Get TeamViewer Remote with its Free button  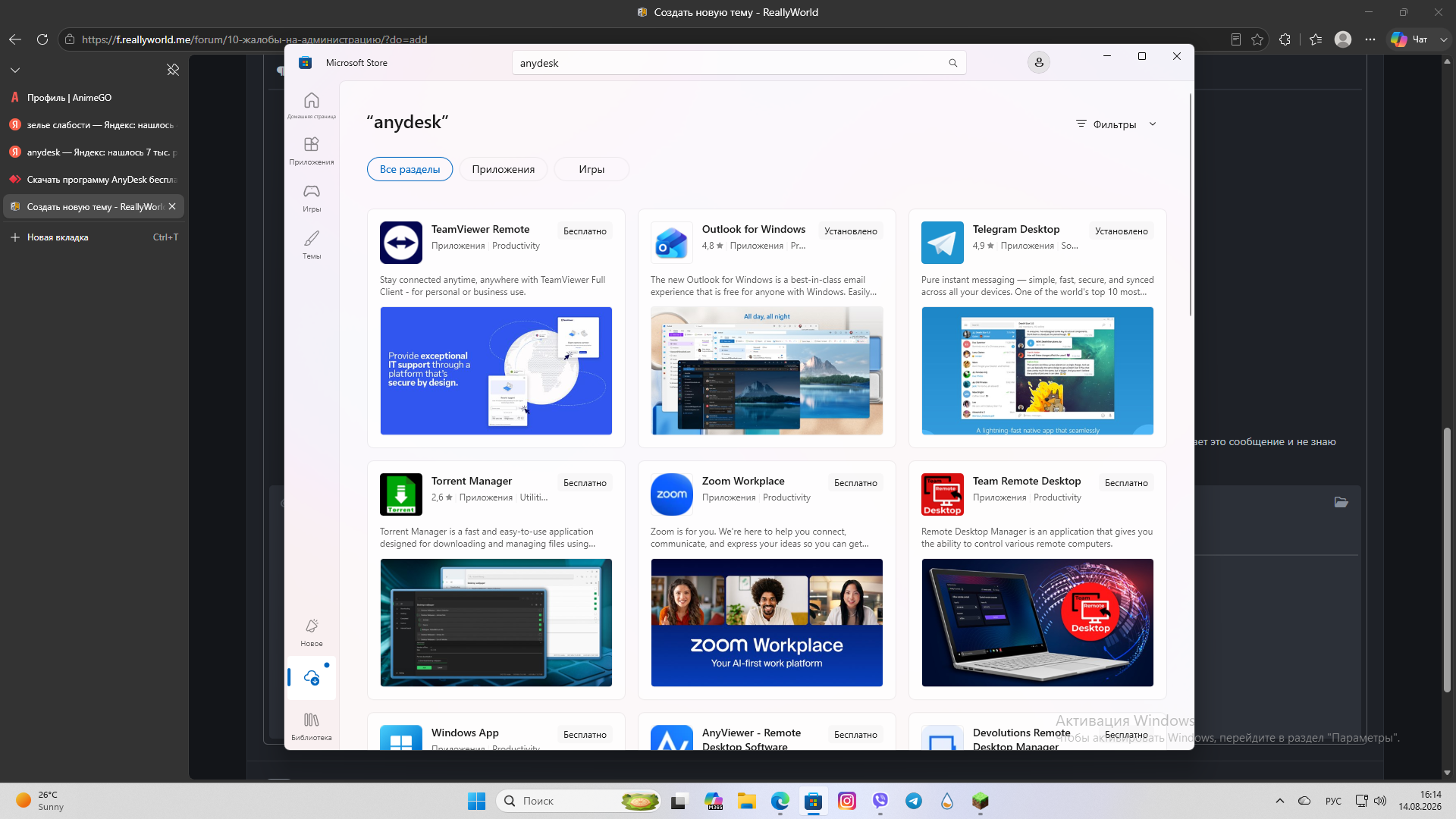585,231
